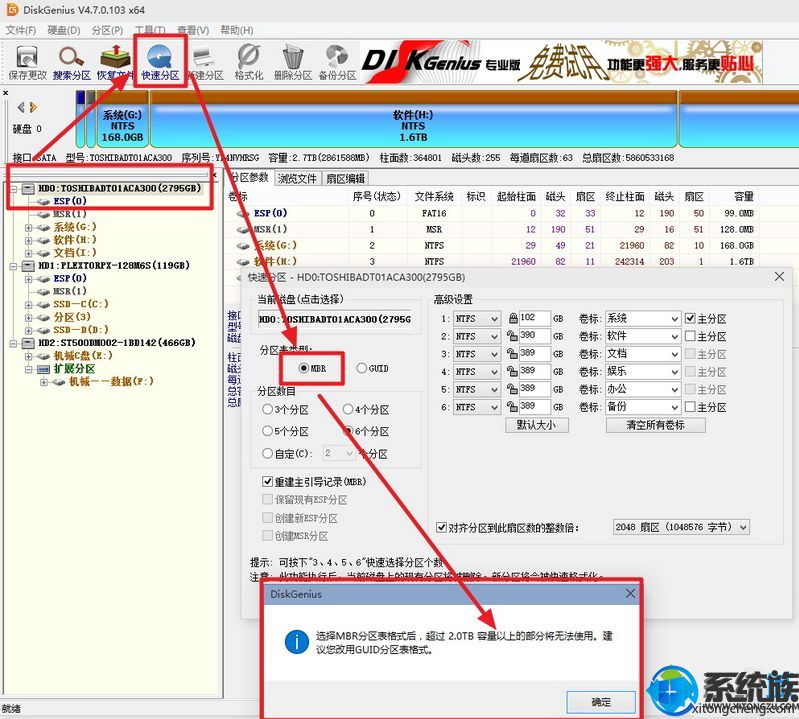Choose custom 自定(C) partition count
The image size is (799, 719).
(287, 454)
